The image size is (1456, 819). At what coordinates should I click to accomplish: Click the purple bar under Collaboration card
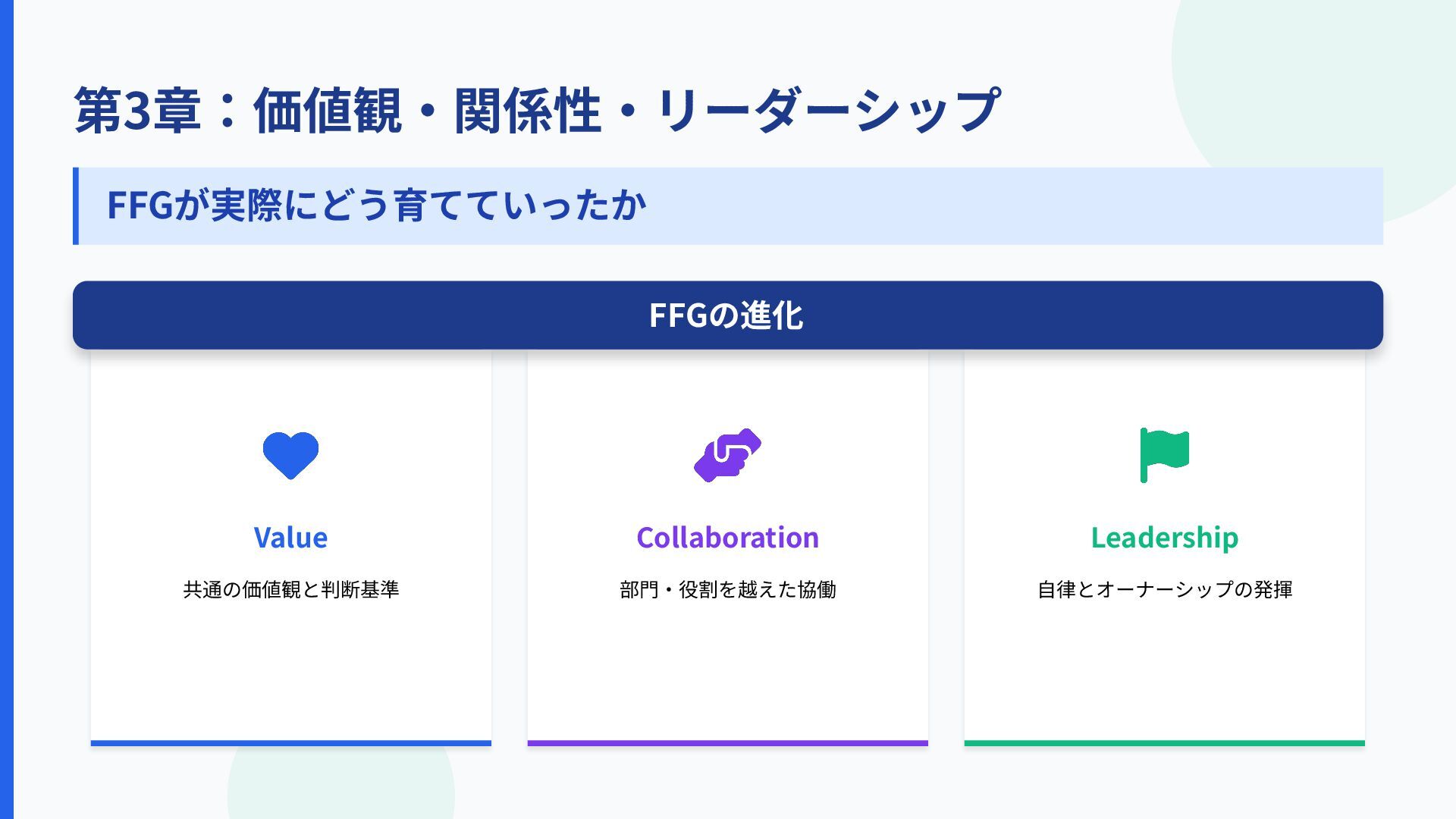pos(727,743)
